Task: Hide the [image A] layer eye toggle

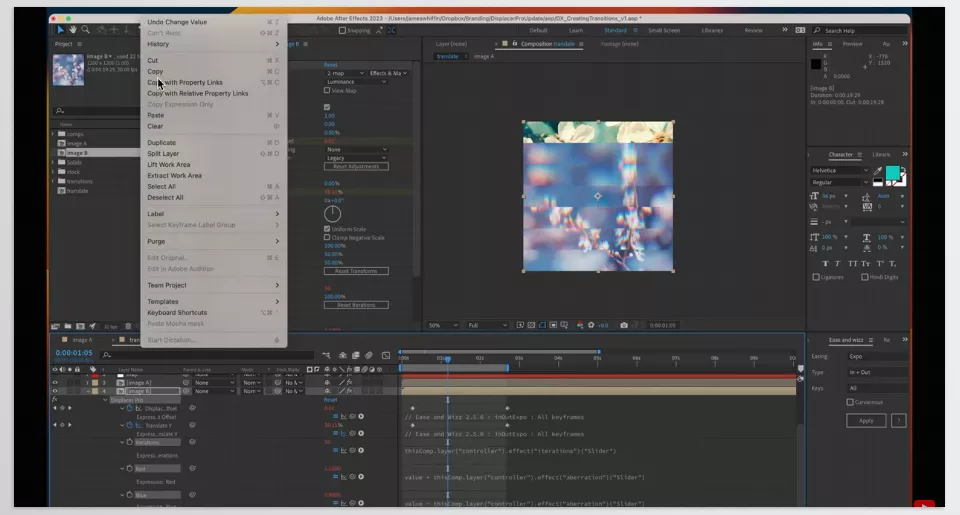Action: (x=55, y=383)
